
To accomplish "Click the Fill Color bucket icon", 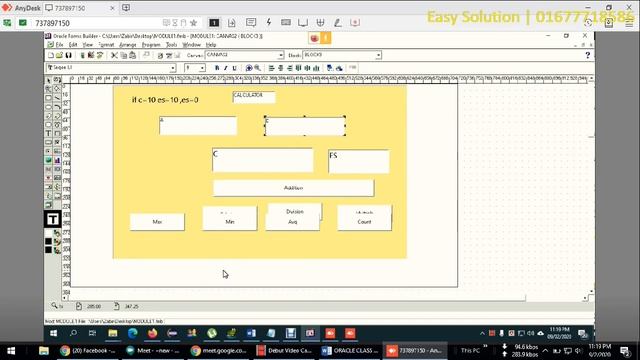I will click(57, 233).
